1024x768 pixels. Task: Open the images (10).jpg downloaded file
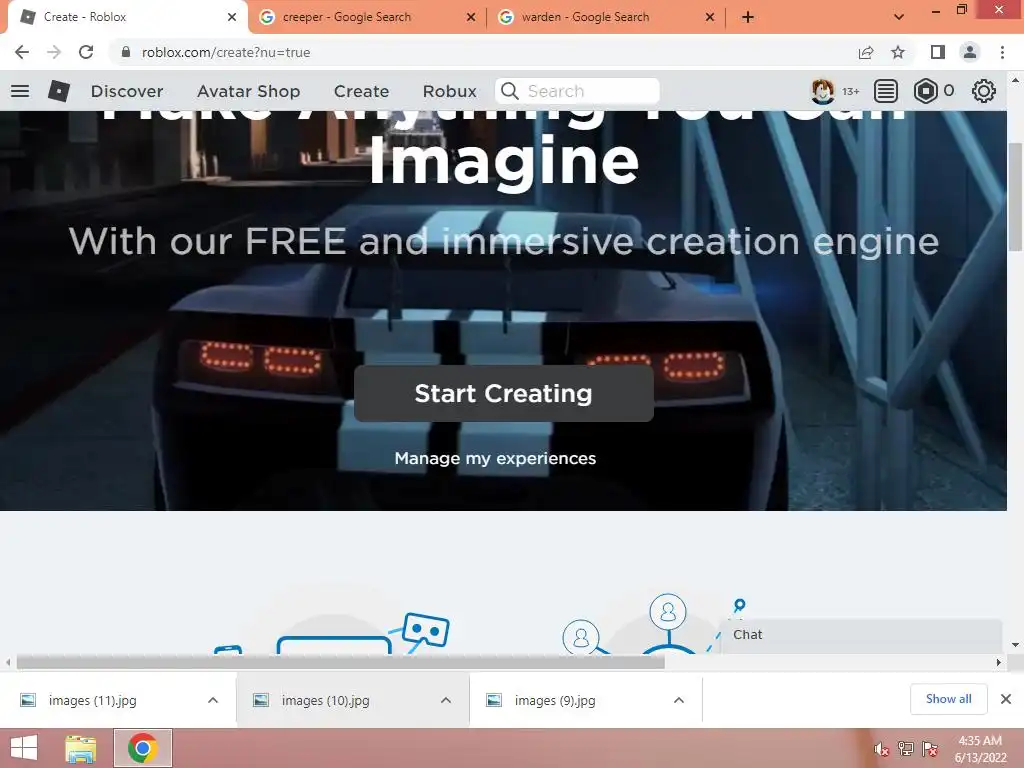[x=325, y=700]
